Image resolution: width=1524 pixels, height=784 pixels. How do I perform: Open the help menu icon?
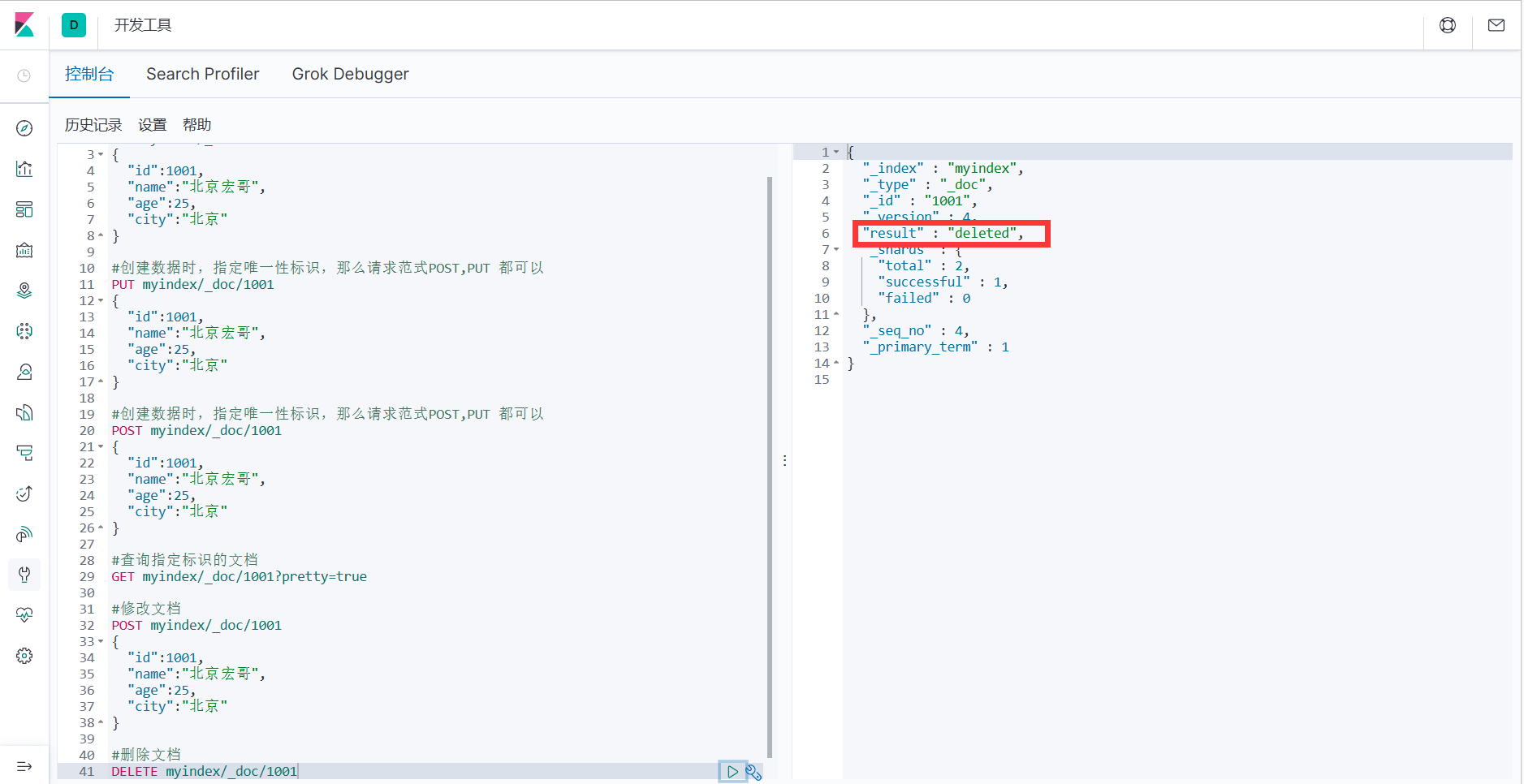[1448, 25]
